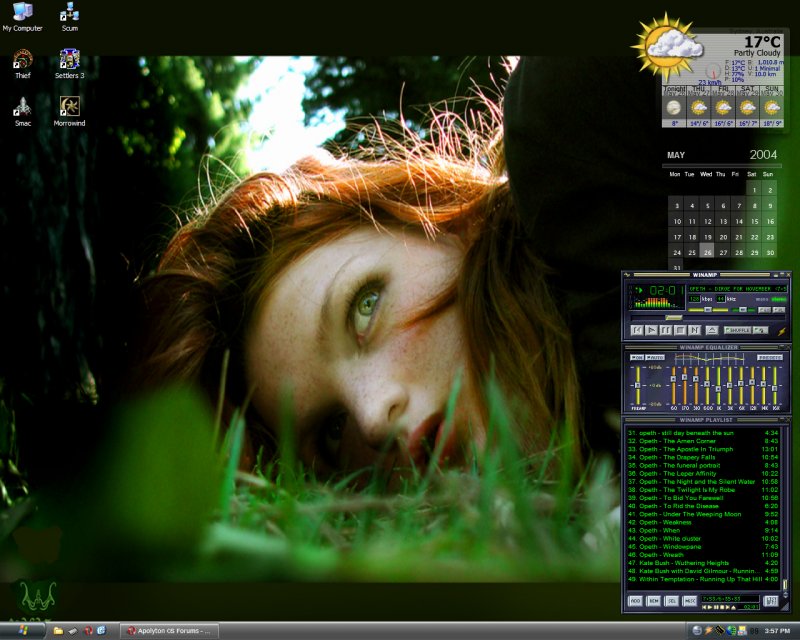Select the Settlers 3 desktop icon
This screenshot has height=640, width=800.
pyautogui.click(x=70, y=59)
